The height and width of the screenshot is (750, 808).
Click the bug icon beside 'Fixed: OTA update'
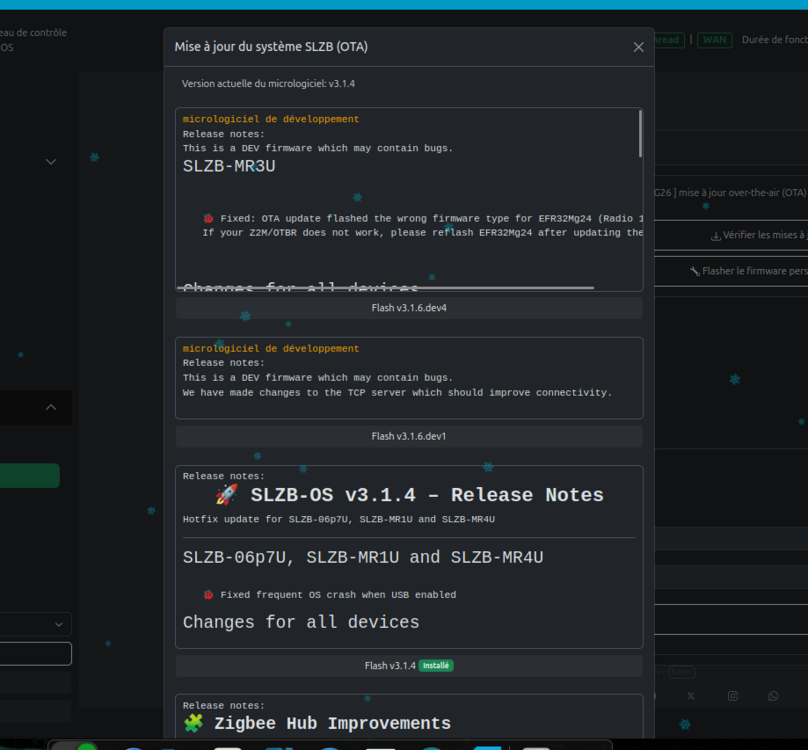coord(208,218)
